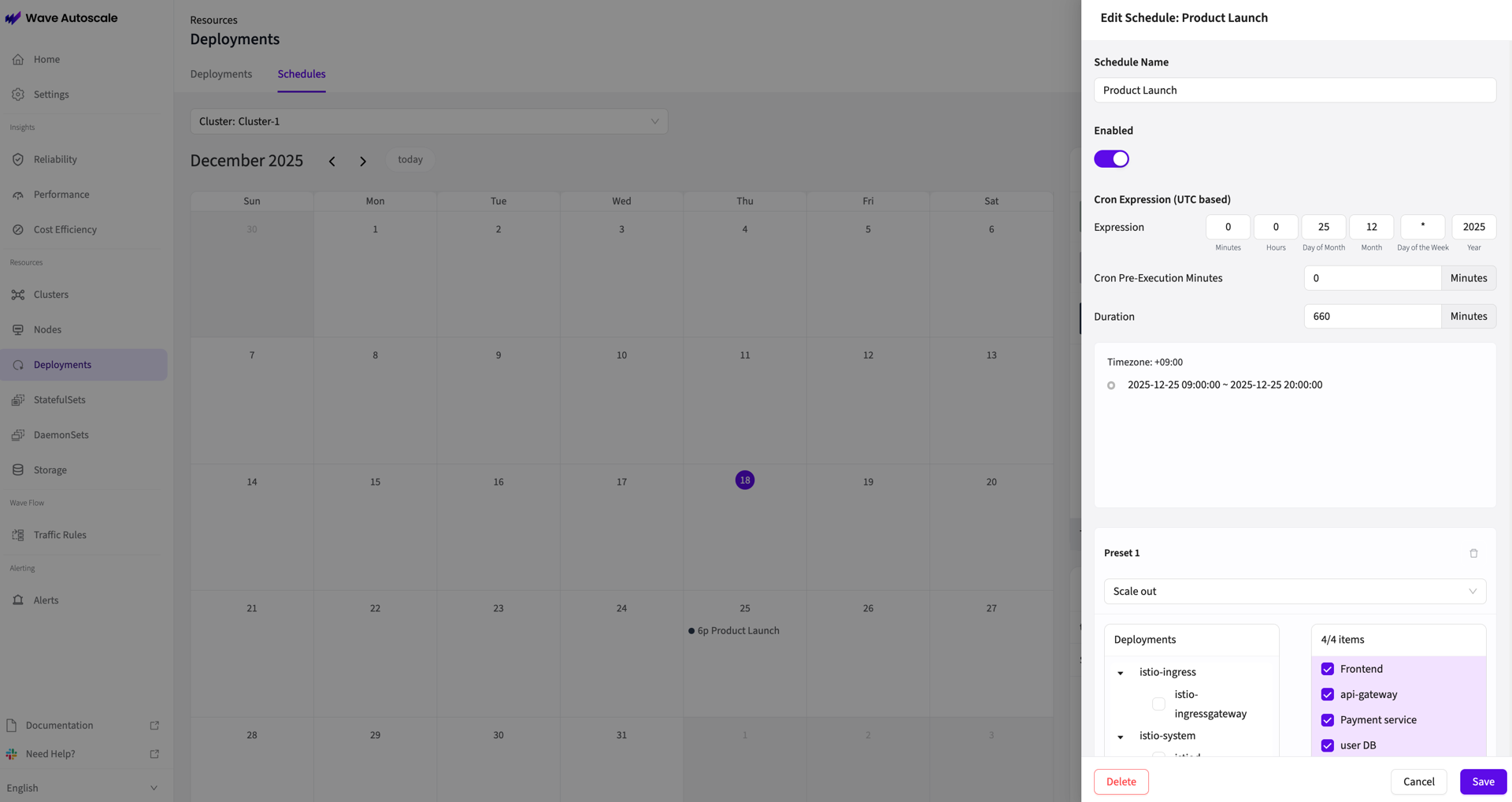Open Home from its house icon
This screenshot has height=802, width=1512.
[18, 59]
